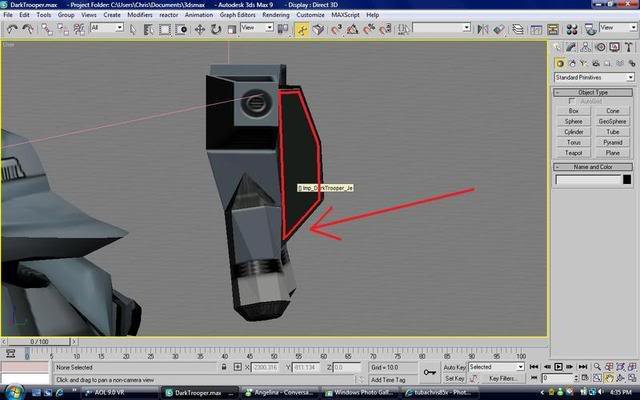
Task: Click the Use Pivot Point Center icon
Action: pos(282,29)
